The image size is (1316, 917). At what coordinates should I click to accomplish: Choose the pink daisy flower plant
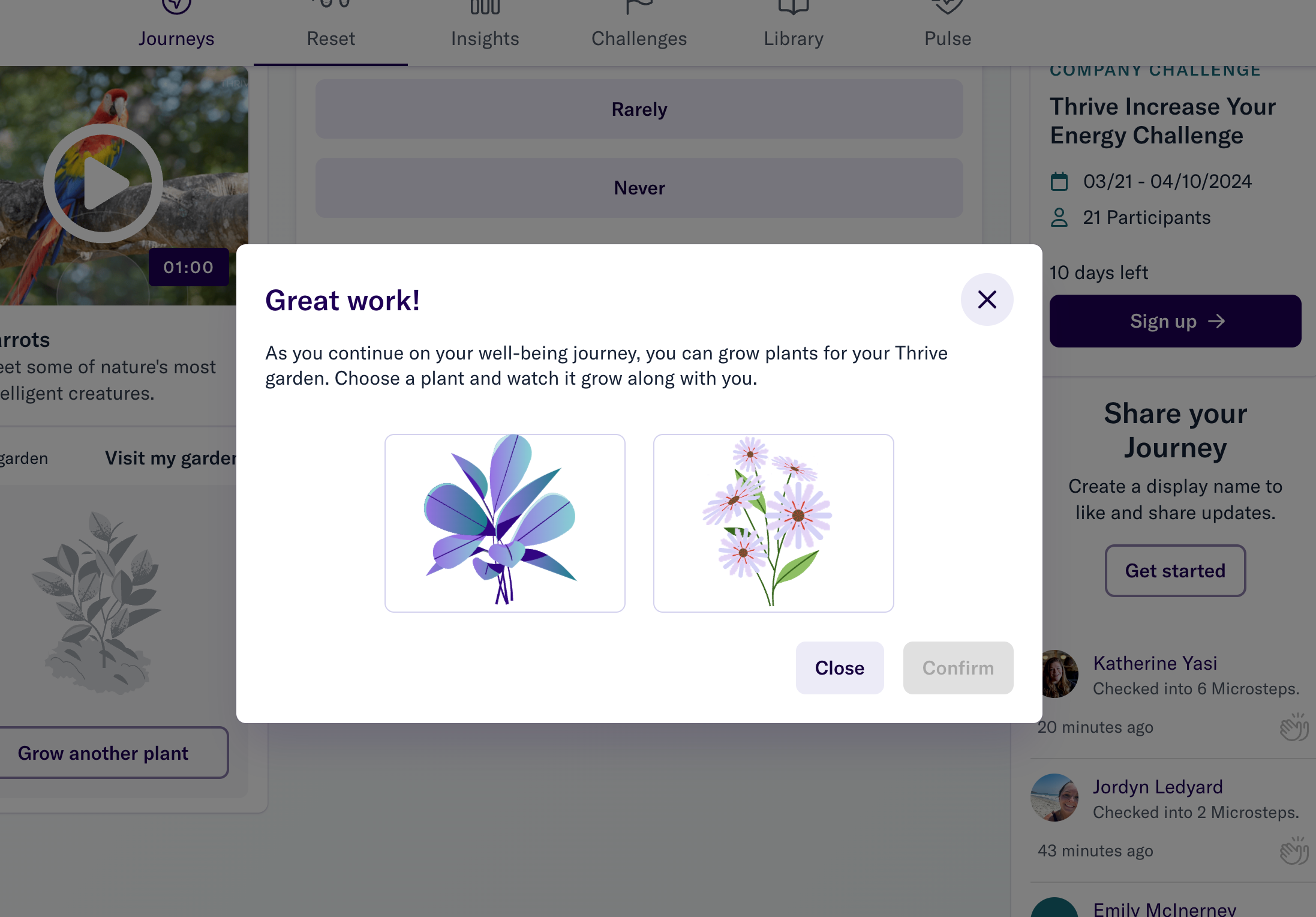(773, 523)
